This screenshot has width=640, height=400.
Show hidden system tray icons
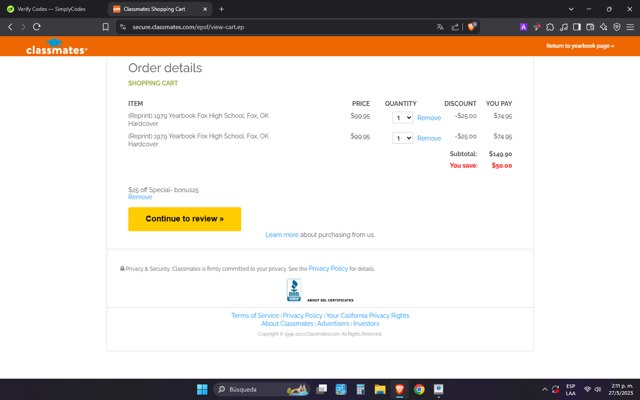(x=544, y=389)
